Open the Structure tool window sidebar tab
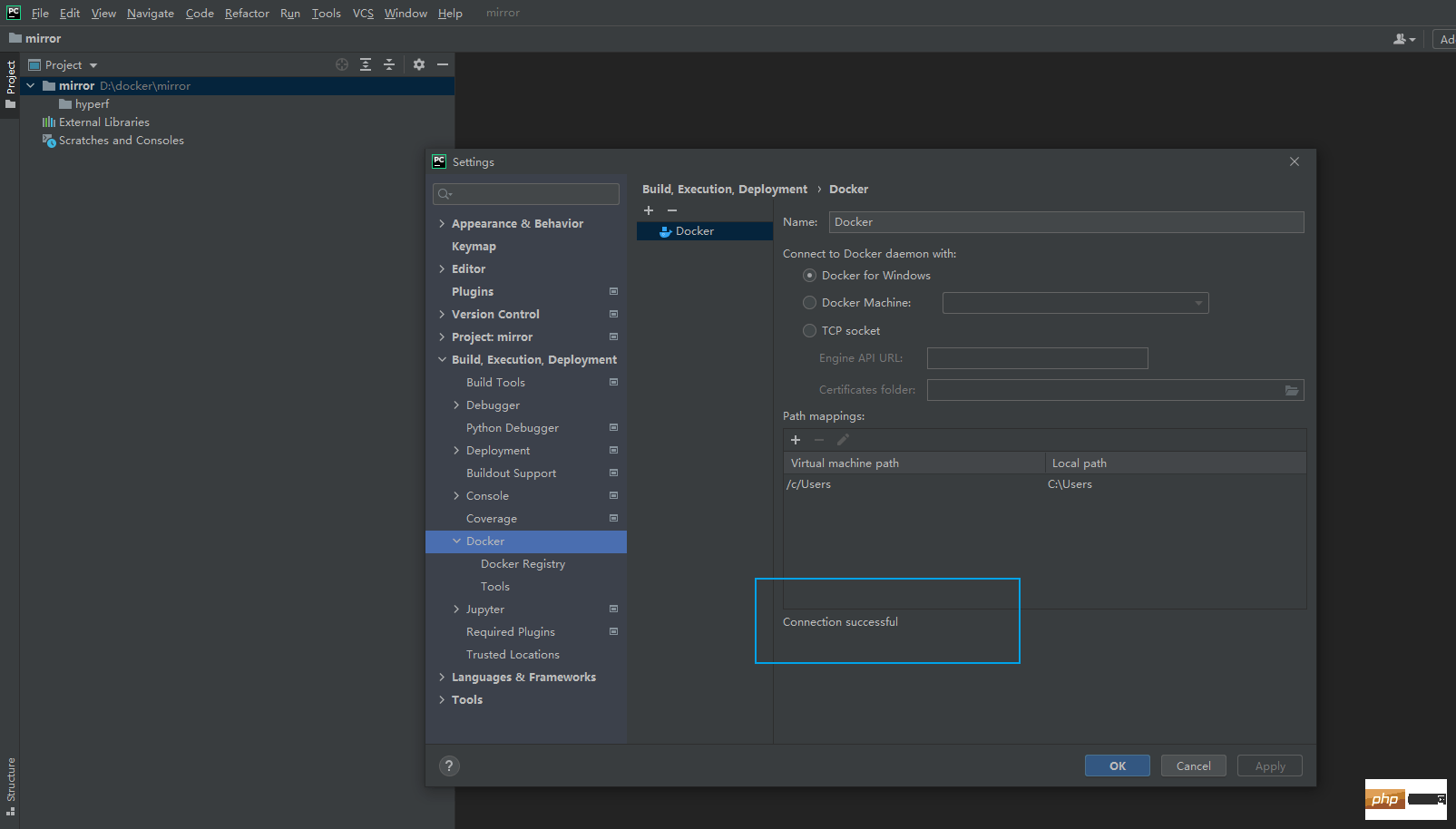The height and width of the screenshot is (829, 1456). pos(11,785)
